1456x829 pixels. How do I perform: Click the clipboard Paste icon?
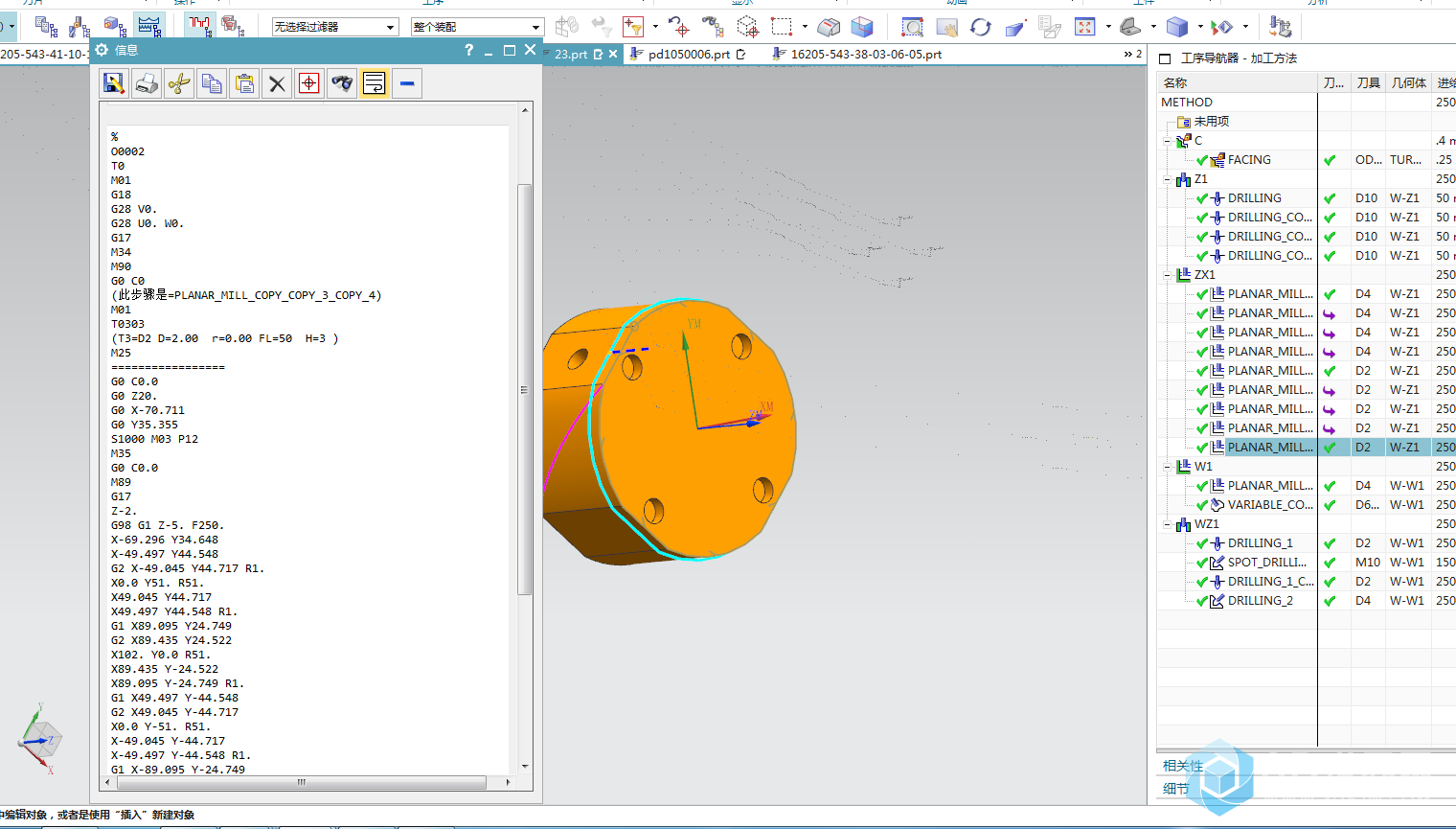244,83
